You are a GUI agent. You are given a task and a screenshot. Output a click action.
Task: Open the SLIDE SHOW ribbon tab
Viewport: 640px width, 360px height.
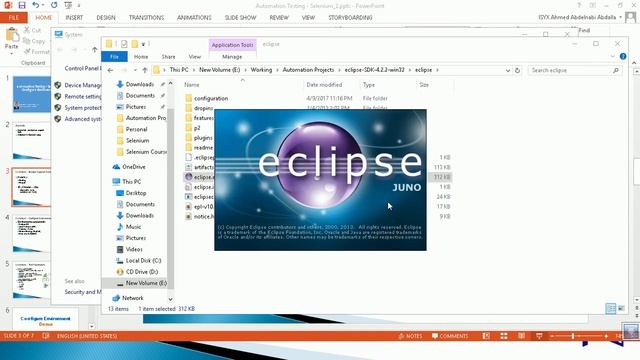click(x=240, y=18)
